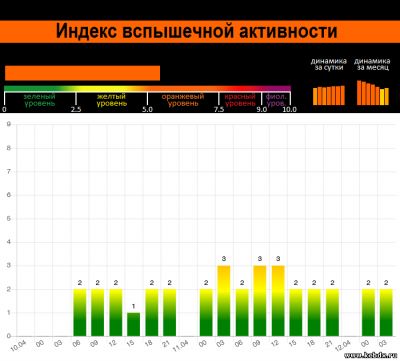Select the 'красный уровень' scale segment
The height and width of the screenshot is (361, 400).
(x=240, y=100)
